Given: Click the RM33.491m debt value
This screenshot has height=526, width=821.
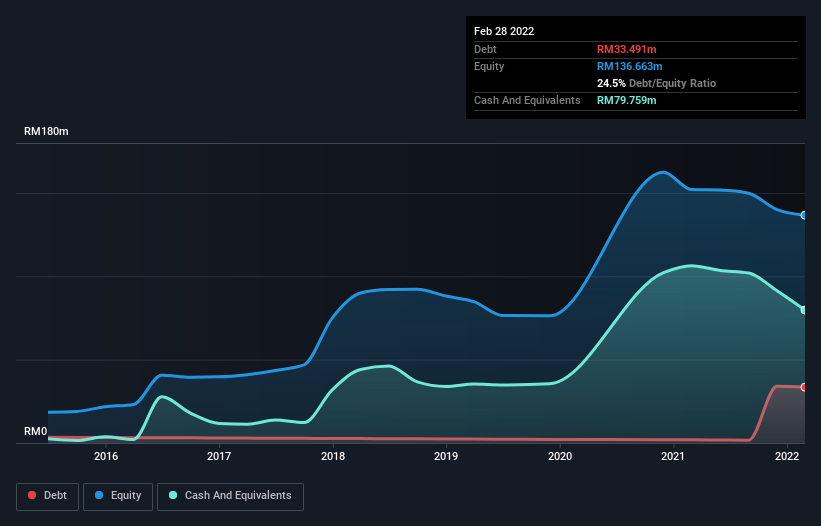Looking at the screenshot, I should (x=626, y=49).
